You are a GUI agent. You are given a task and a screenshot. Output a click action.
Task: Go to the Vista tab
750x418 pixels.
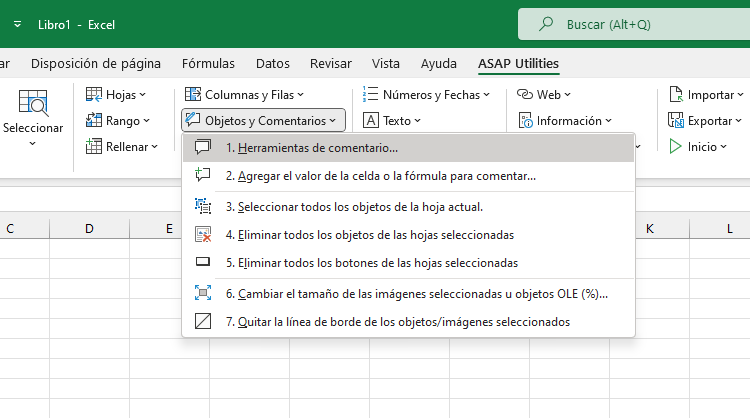(386, 64)
